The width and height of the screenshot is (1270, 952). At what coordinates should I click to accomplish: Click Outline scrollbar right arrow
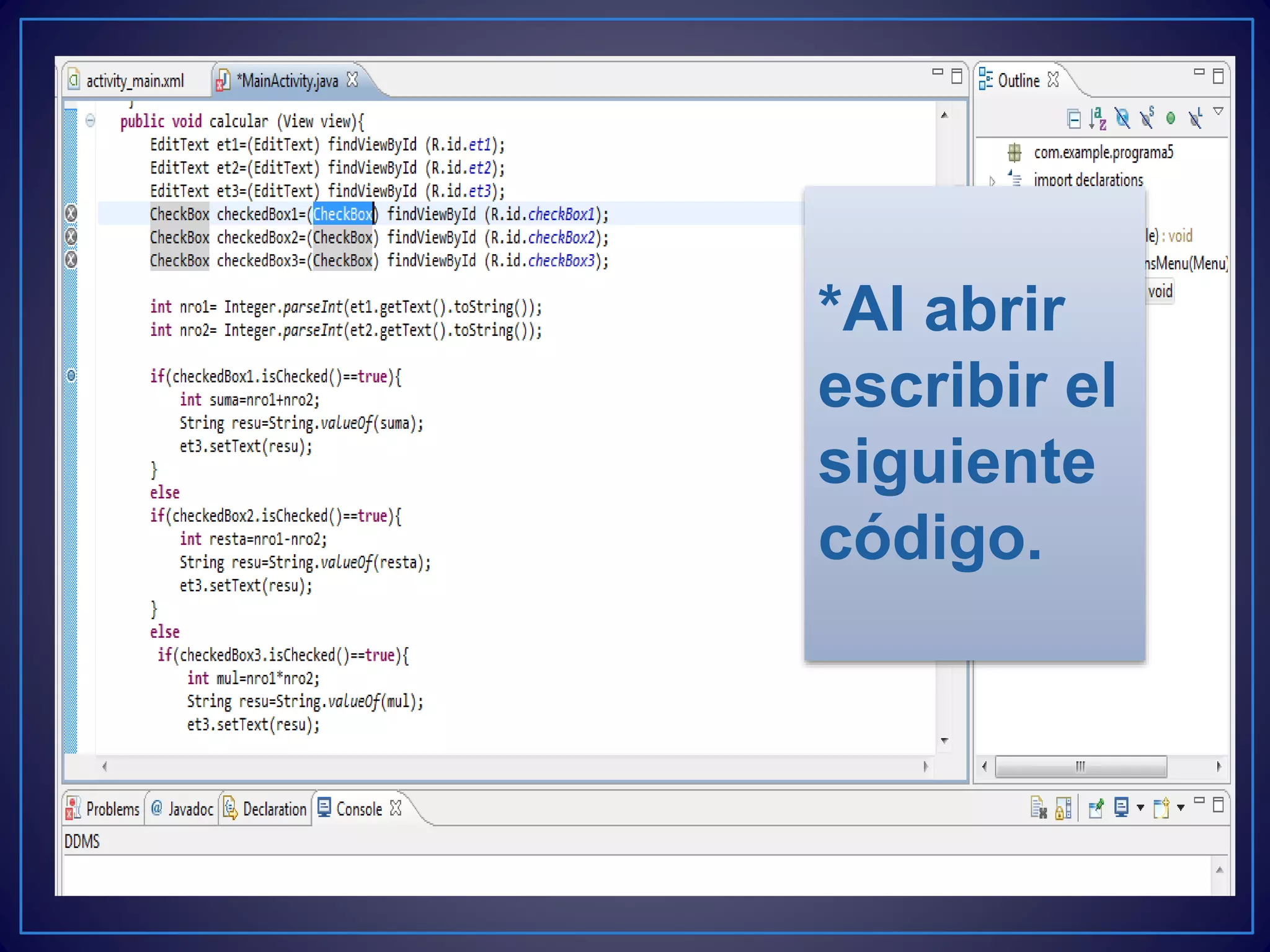point(1219,767)
